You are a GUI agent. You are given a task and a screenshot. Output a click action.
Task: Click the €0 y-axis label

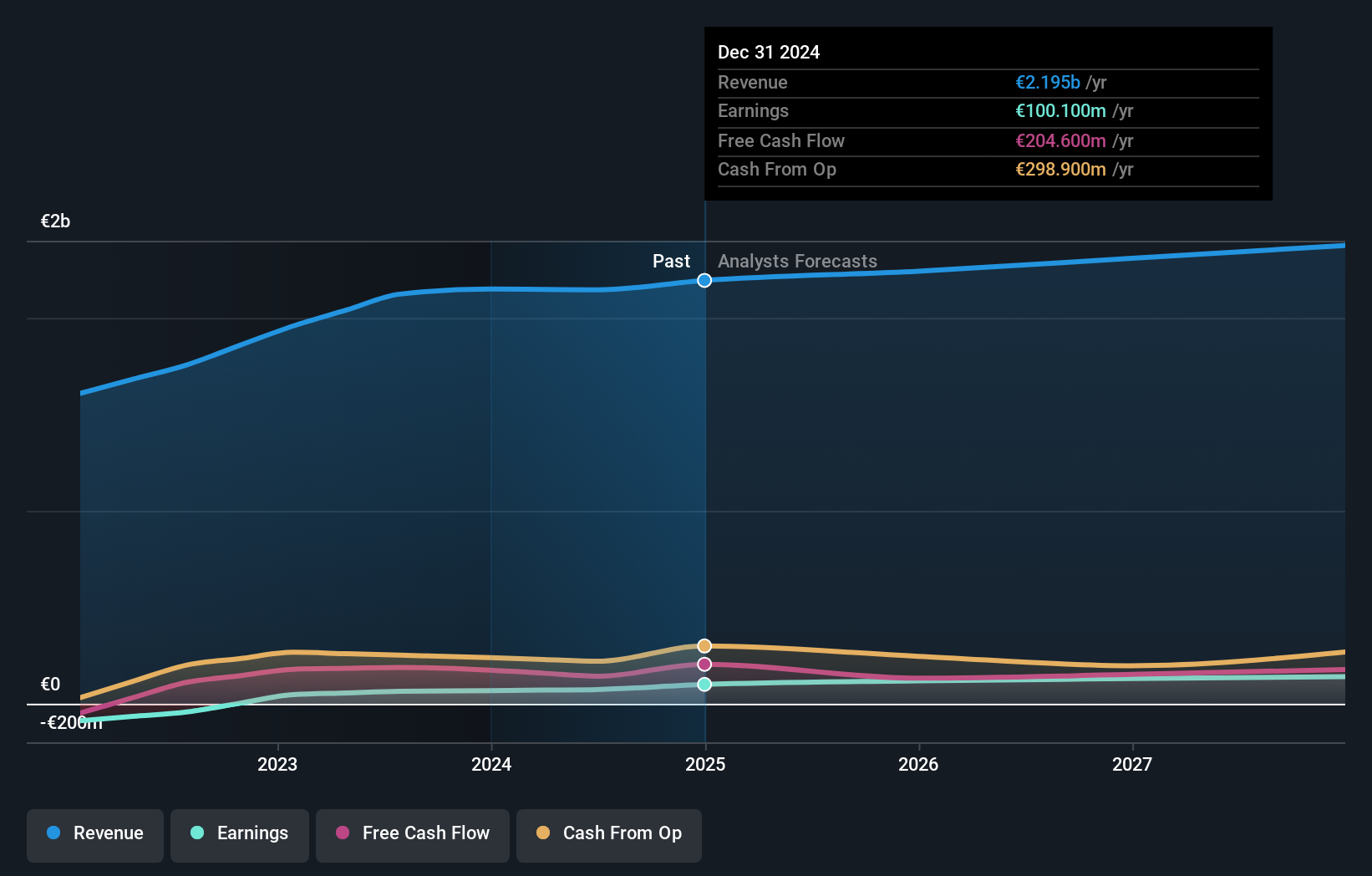coord(50,684)
